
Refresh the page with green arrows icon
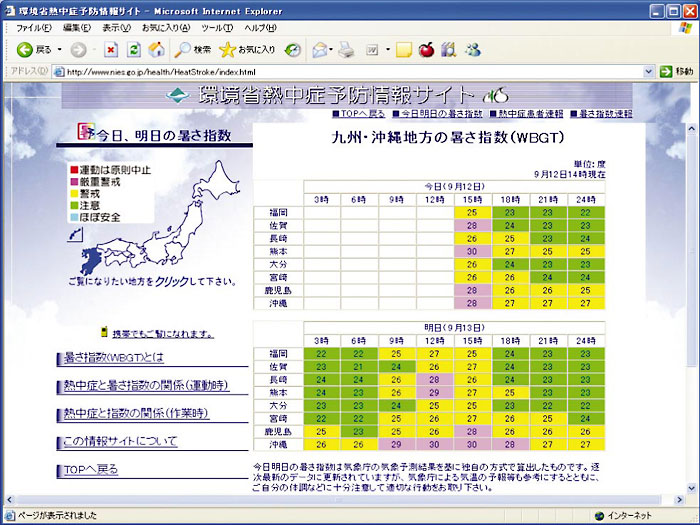coord(133,49)
